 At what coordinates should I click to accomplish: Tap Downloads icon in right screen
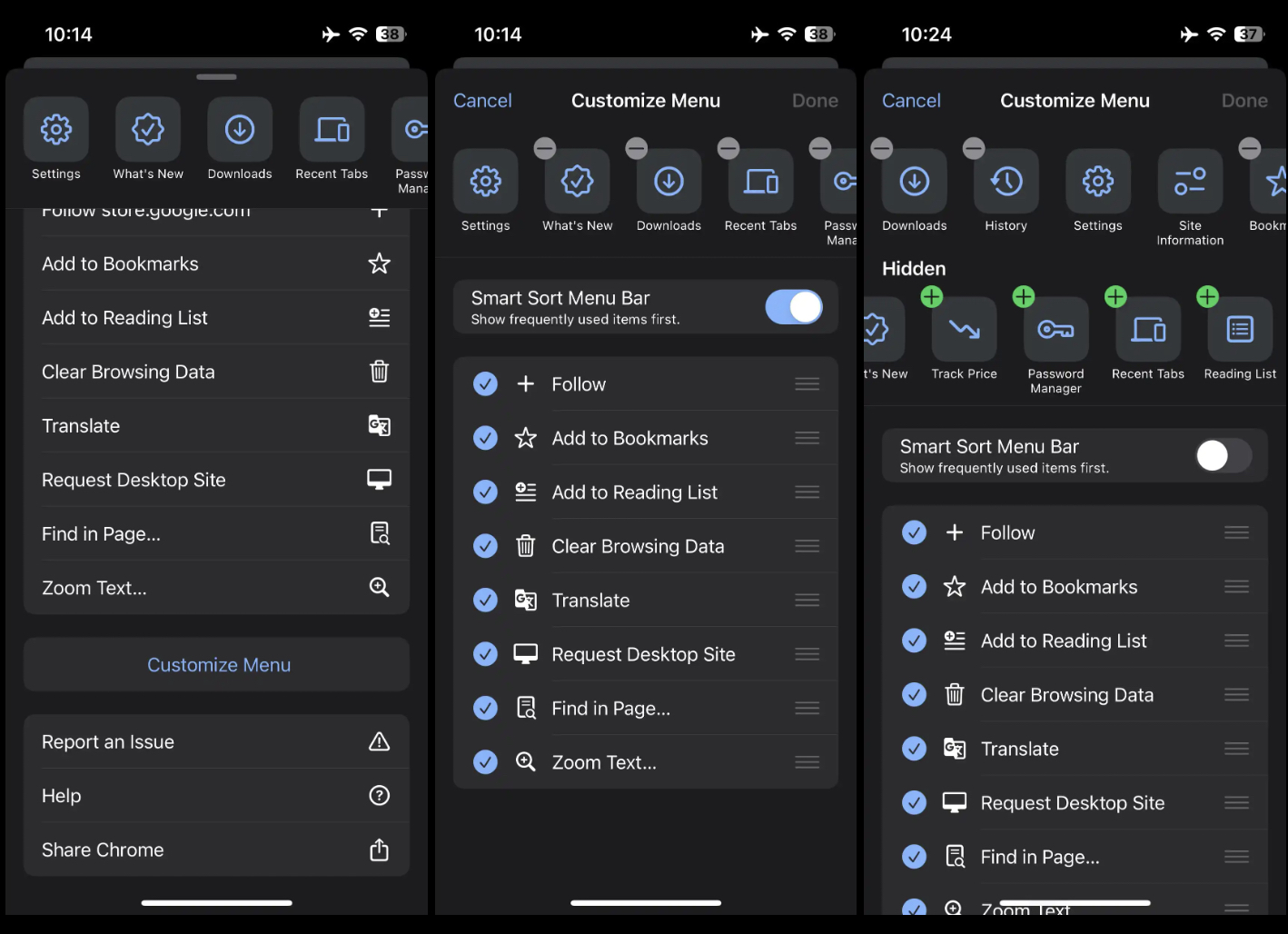pos(915,182)
